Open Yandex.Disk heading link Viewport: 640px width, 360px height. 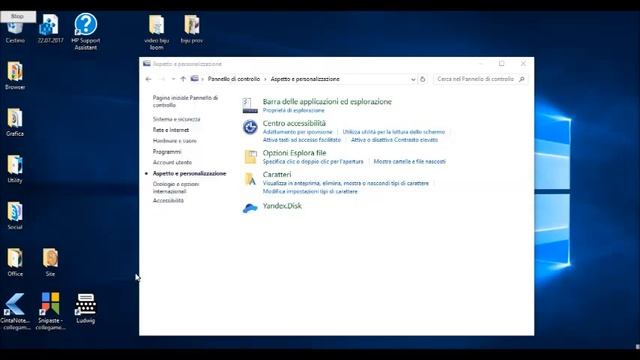(x=282, y=206)
